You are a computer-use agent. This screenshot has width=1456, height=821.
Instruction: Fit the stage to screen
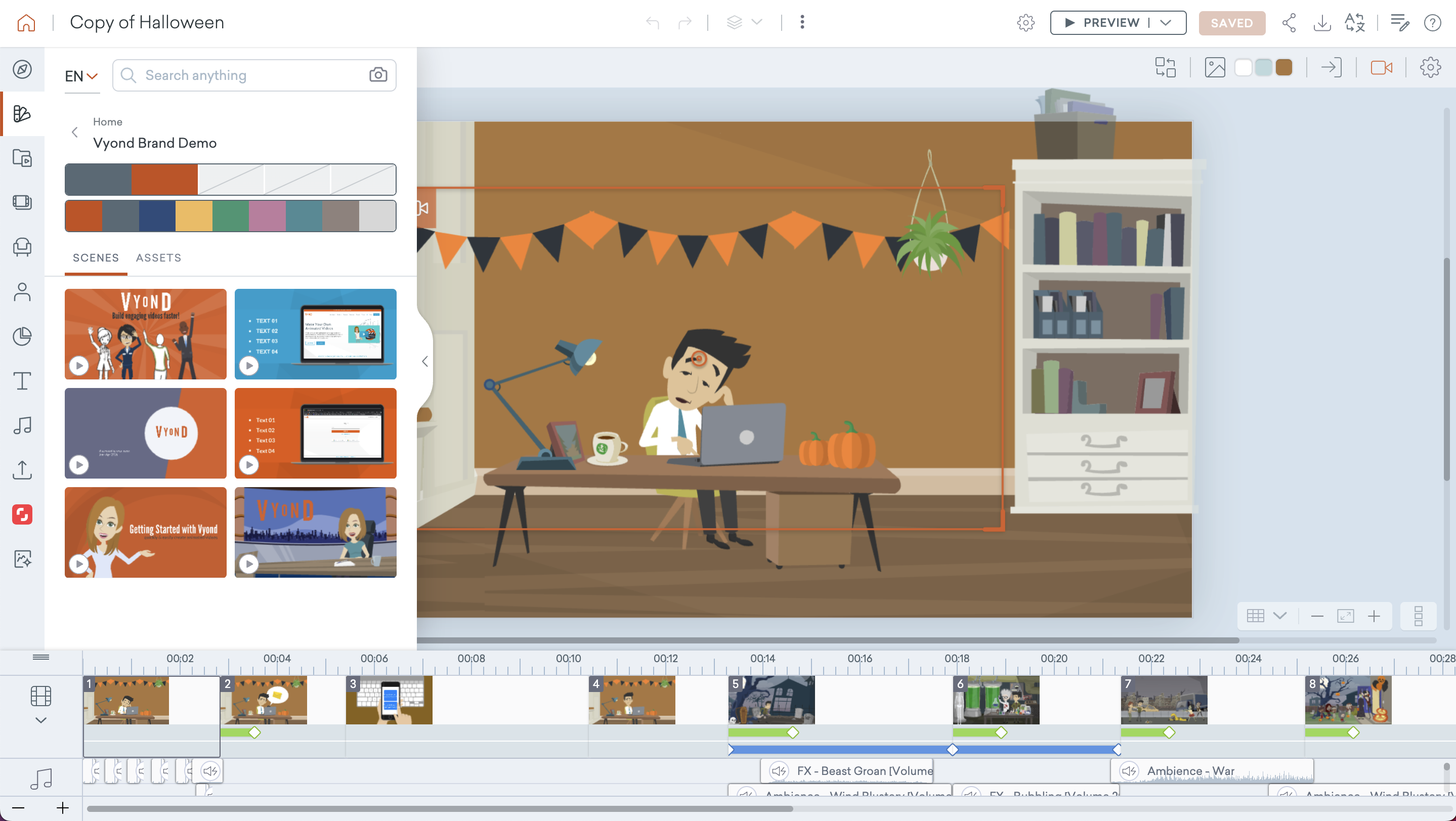(1345, 616)
